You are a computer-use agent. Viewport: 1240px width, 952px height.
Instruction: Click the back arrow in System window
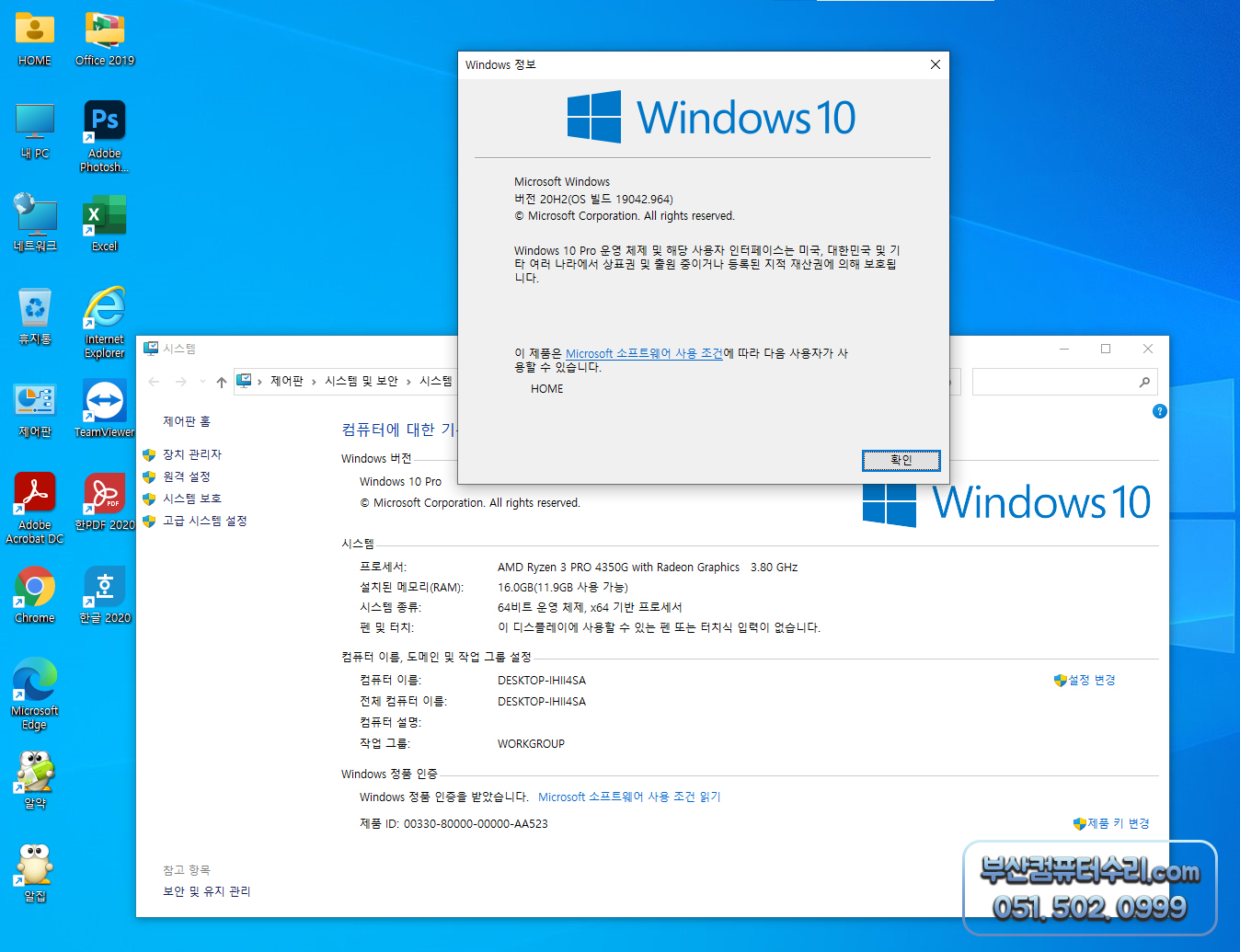154,382
